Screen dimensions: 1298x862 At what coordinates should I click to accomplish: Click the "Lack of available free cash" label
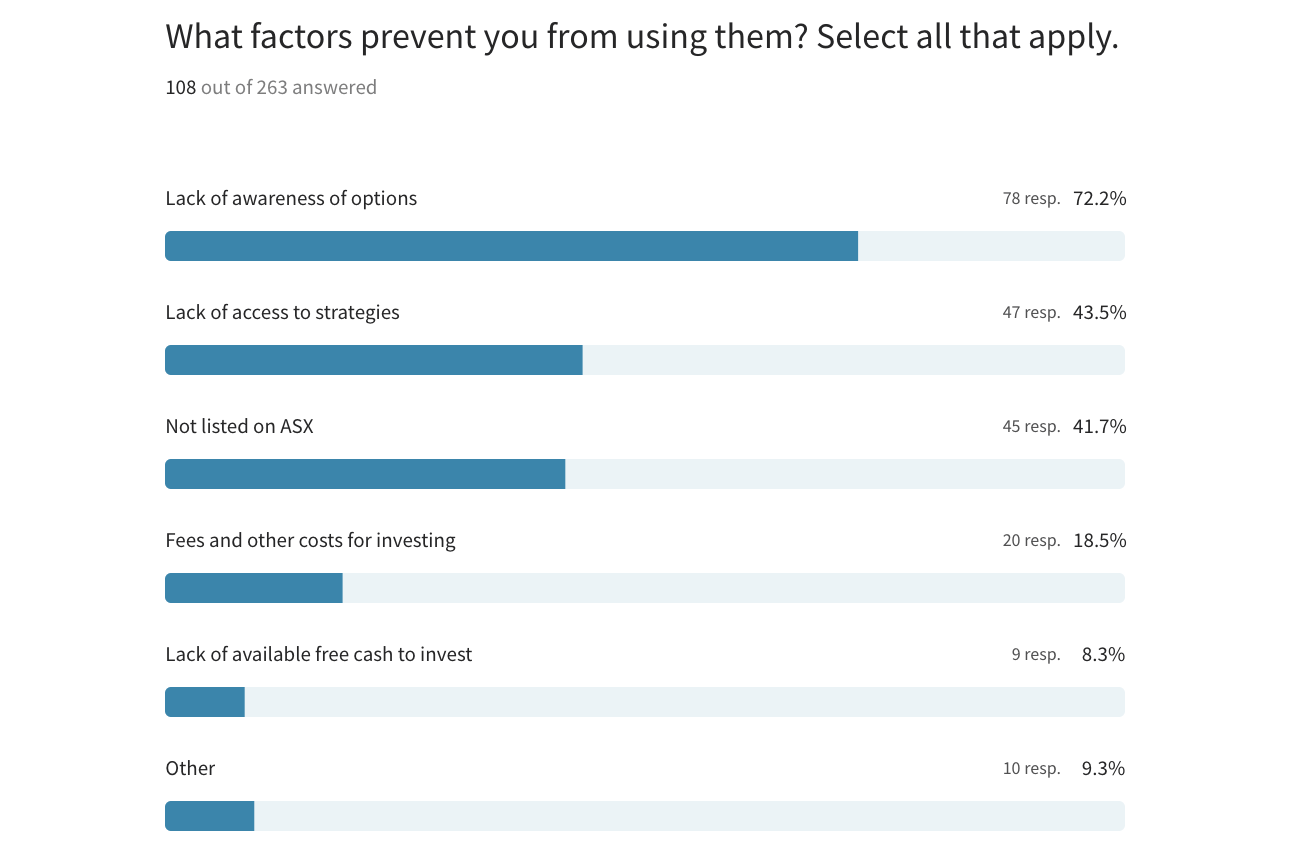(318, 654)
